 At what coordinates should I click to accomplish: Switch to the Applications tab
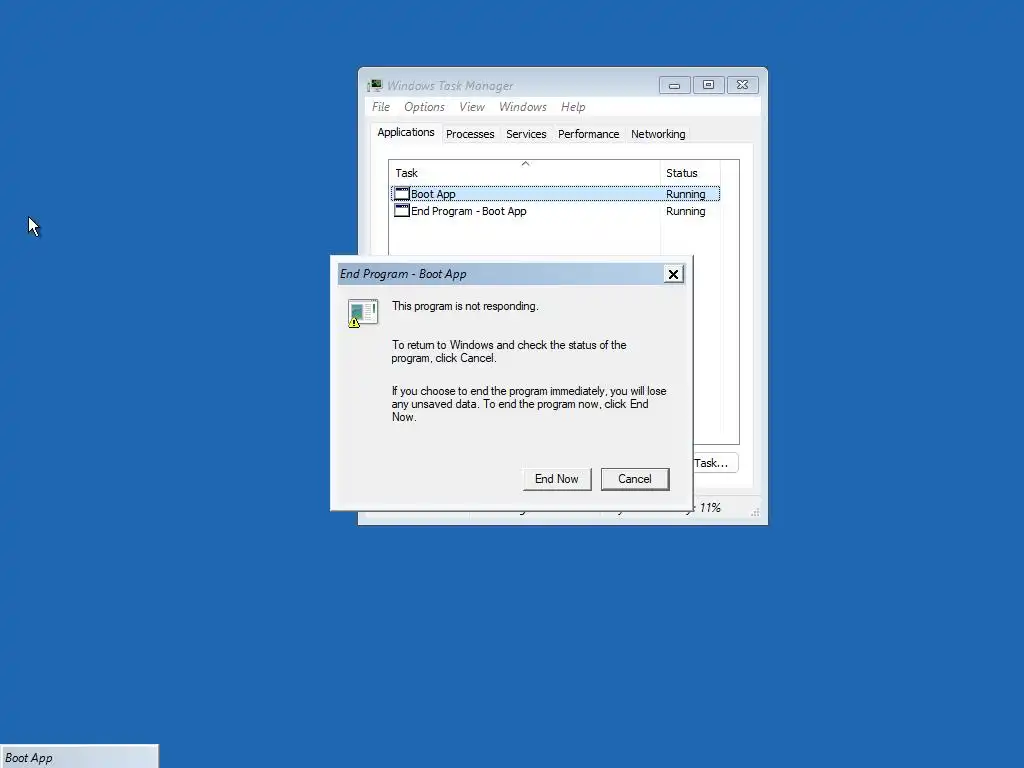(406, 133)
